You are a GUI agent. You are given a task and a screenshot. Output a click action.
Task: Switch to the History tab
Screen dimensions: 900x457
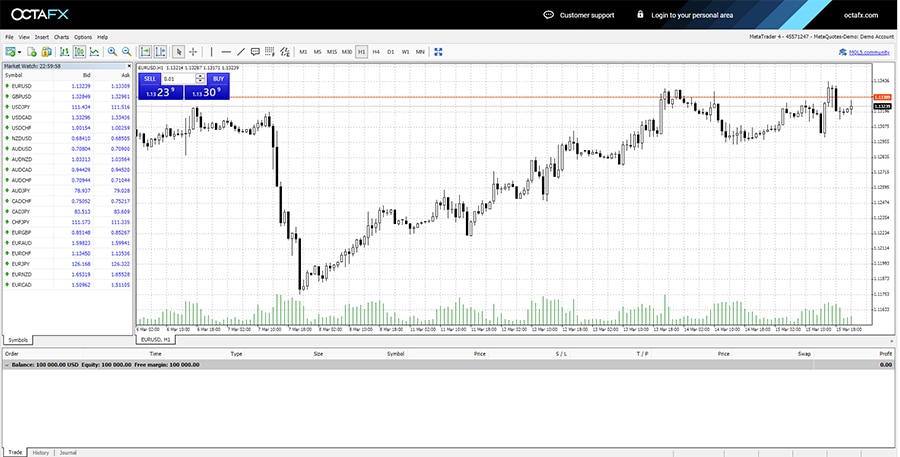coord(41,453)
